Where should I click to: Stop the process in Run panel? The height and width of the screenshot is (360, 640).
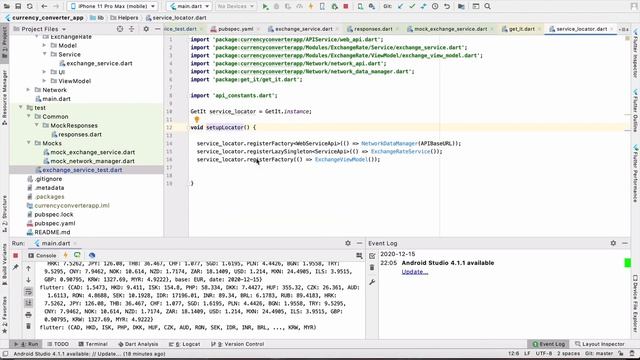click(x=16, y=256)
